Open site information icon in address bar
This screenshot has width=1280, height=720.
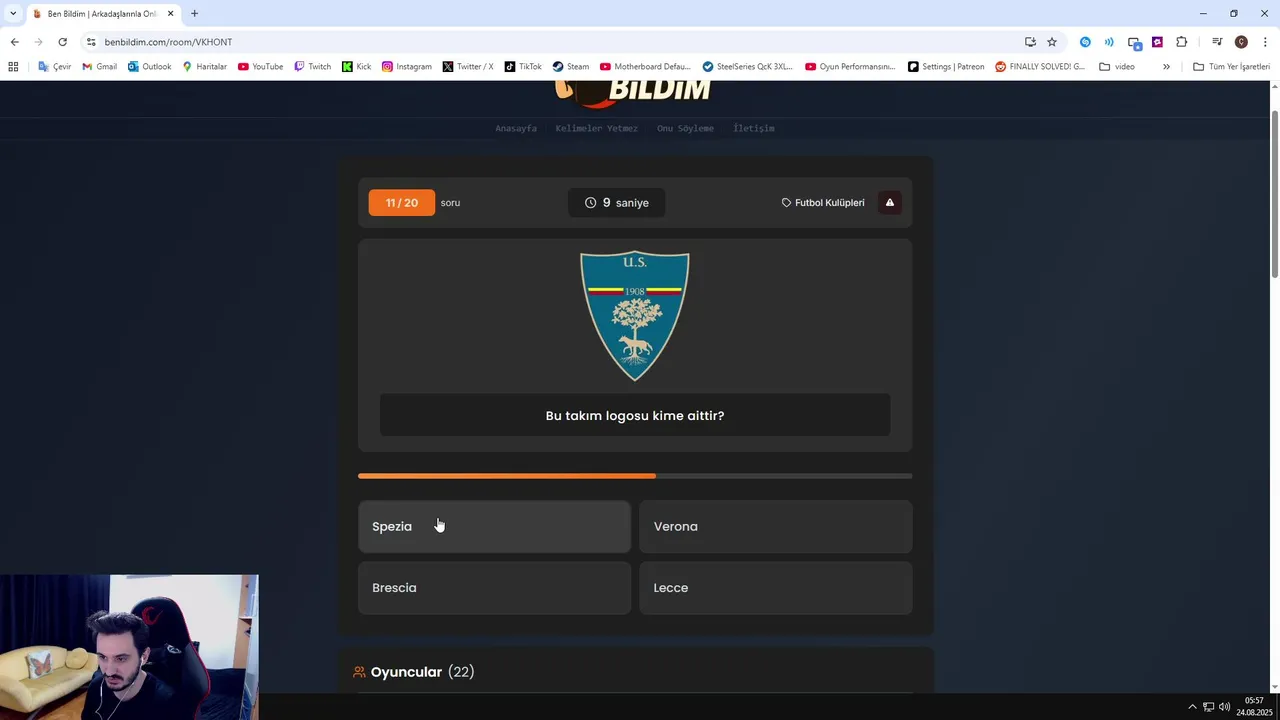91,42
